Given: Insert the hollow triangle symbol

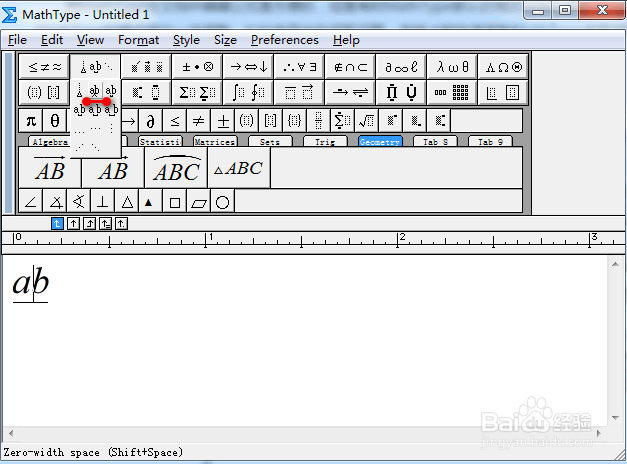Looking at the screenshot, I should pyautogui.click(x=127, y=201).
